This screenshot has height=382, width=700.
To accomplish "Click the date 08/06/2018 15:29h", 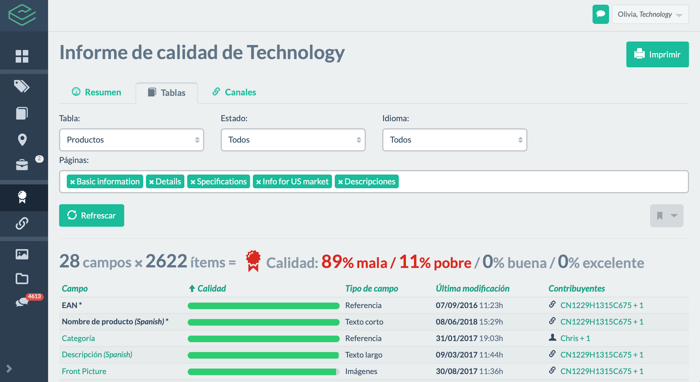I will (469, 322).
